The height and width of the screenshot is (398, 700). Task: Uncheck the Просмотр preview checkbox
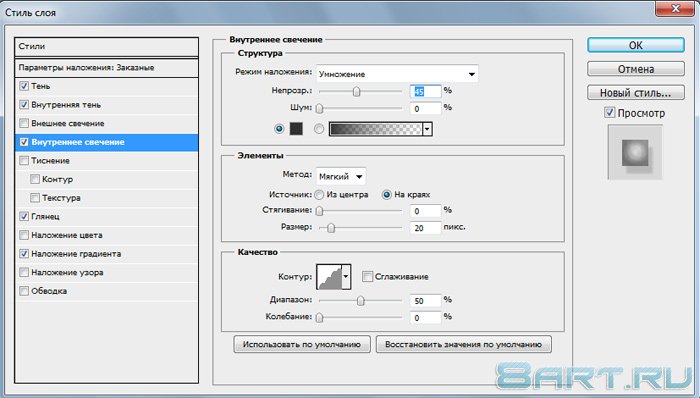(610, 112)
